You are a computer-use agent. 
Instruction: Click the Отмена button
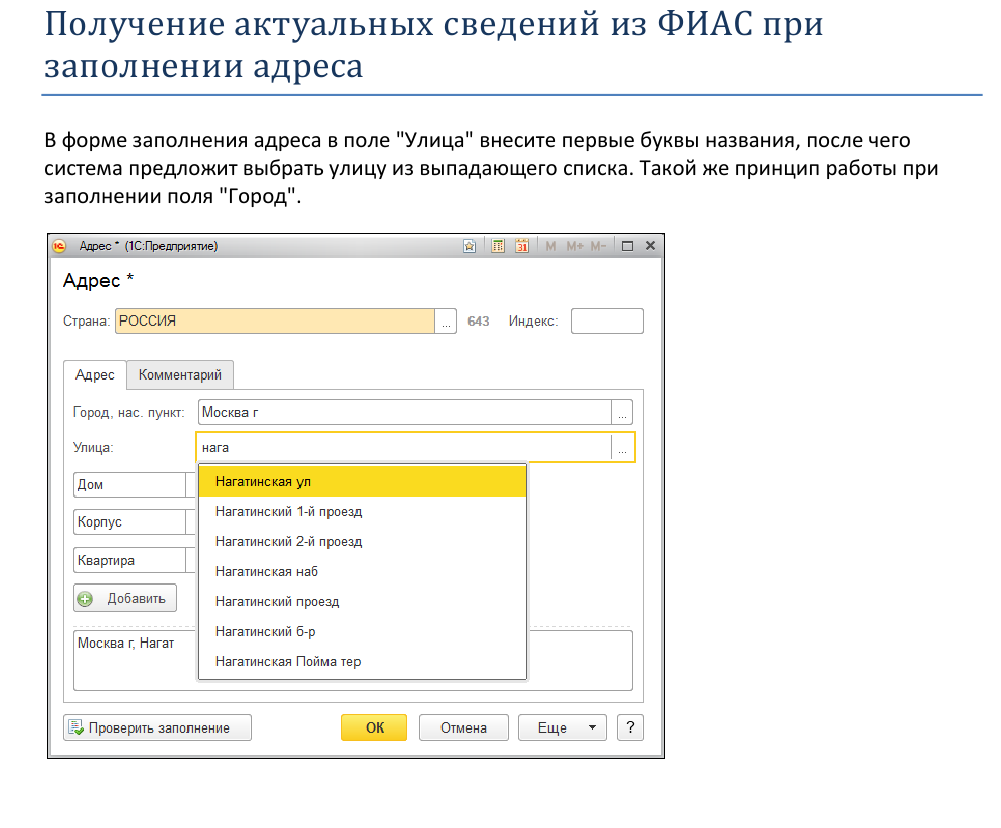(464, 728)
